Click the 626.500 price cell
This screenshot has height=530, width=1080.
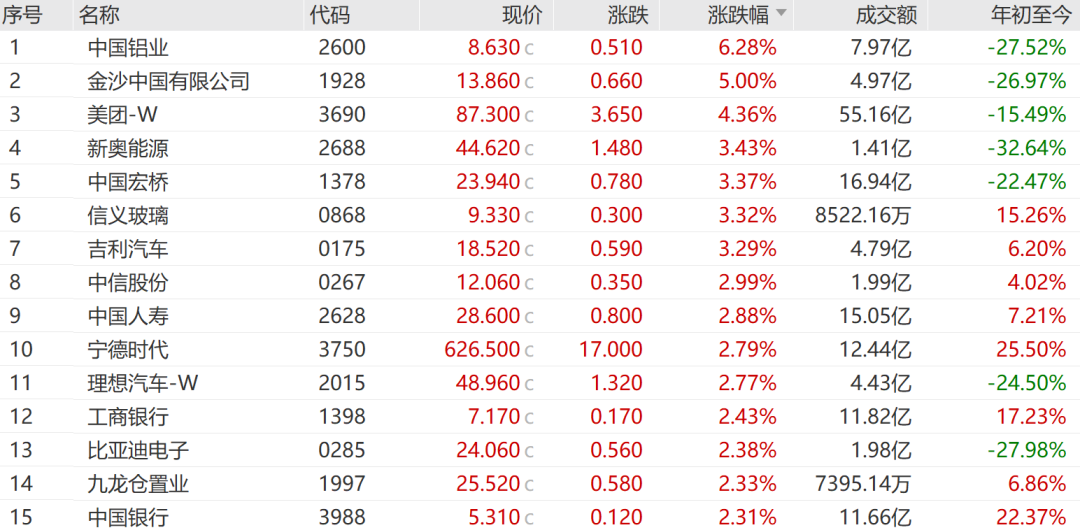(482, 350)
